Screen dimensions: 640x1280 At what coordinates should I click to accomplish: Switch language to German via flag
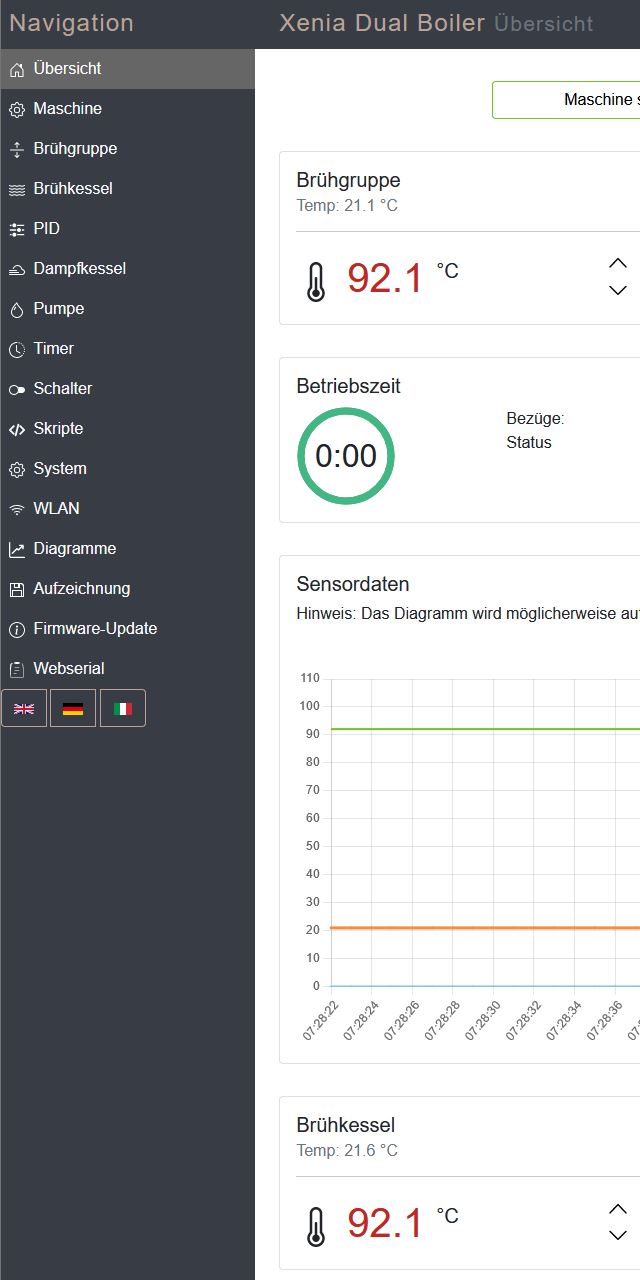73,708
